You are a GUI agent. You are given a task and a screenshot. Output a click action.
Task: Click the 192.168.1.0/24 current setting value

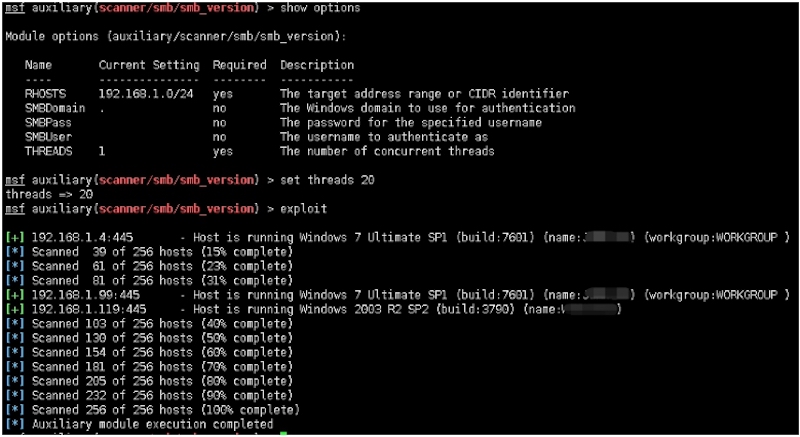coord(142,93)
